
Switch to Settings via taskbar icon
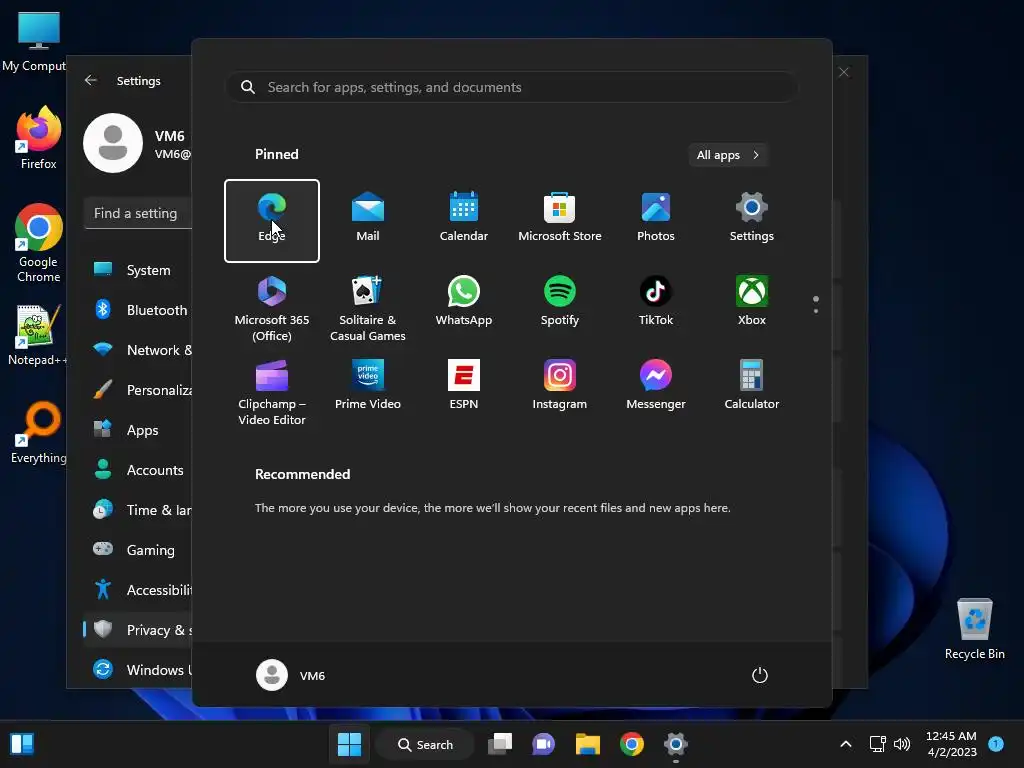(x=676, y=744)
